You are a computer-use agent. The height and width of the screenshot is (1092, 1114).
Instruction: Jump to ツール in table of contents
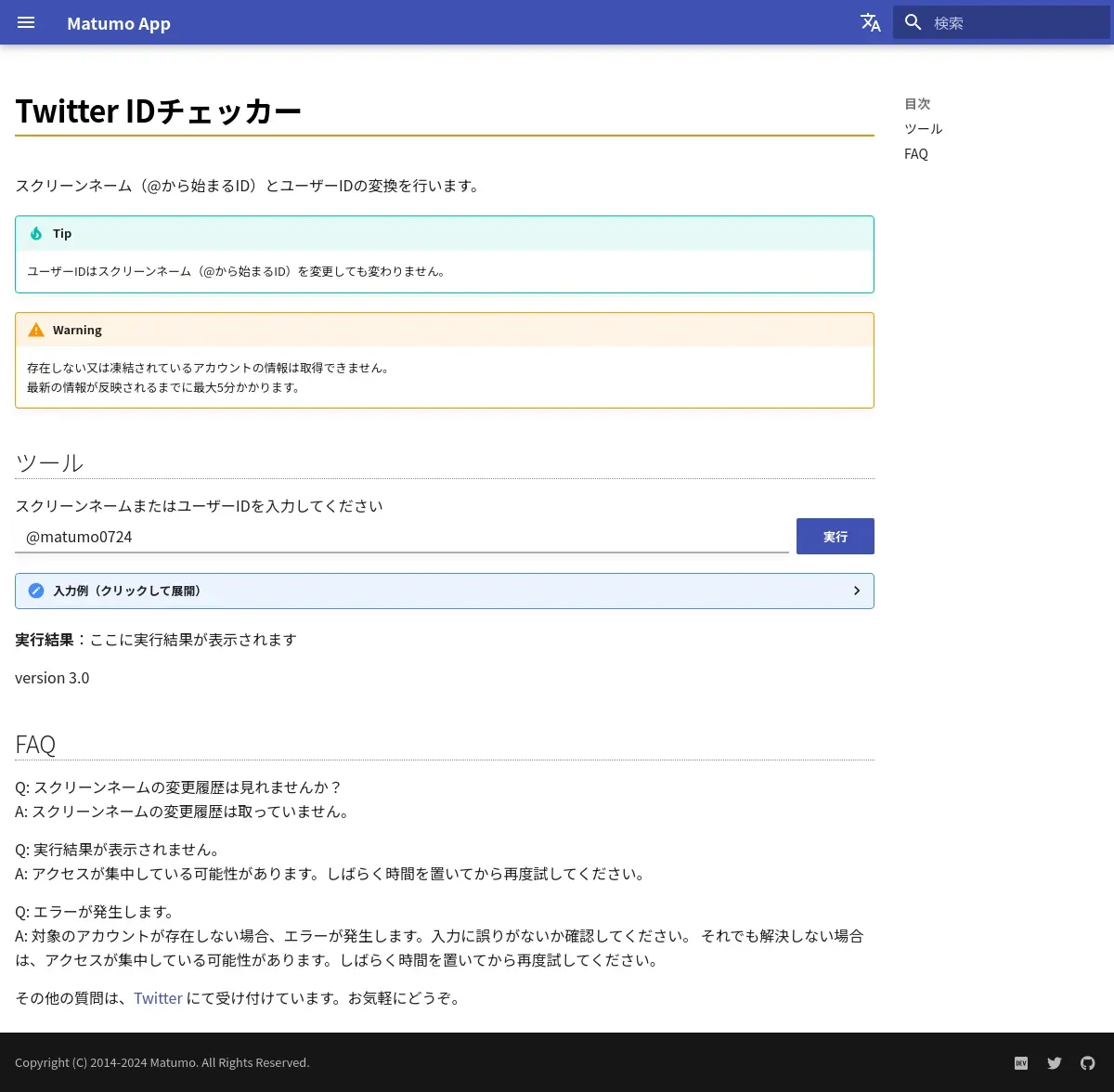pos(923,129)
